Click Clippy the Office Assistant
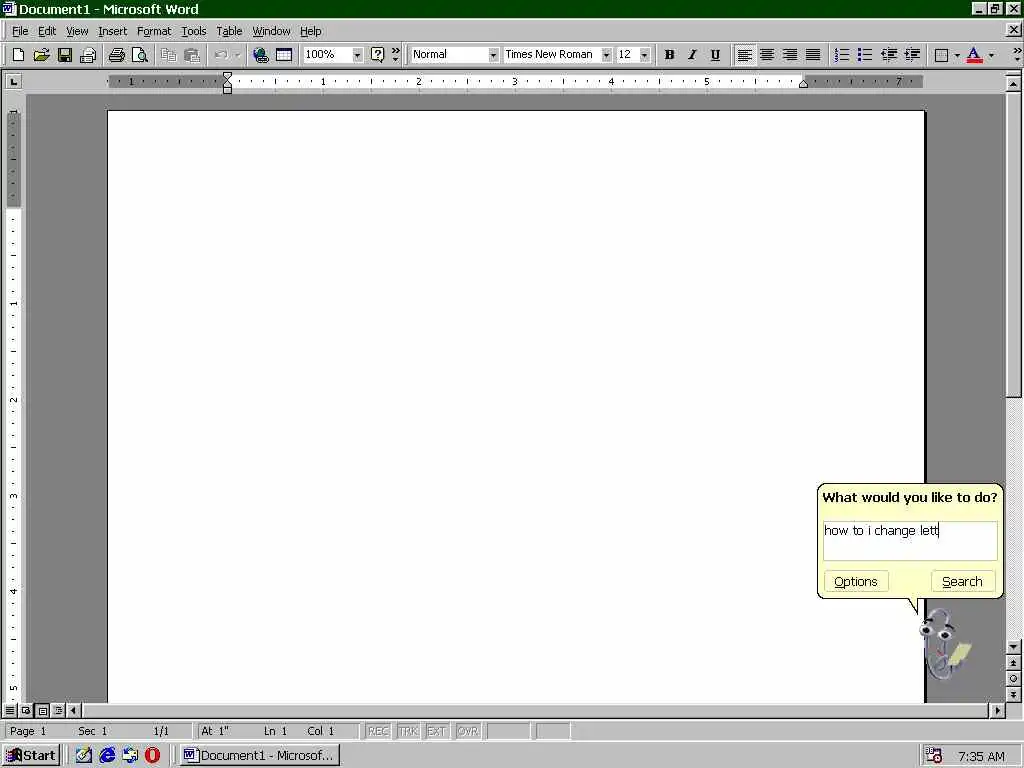1024x768 pixels. coord(944,643)
